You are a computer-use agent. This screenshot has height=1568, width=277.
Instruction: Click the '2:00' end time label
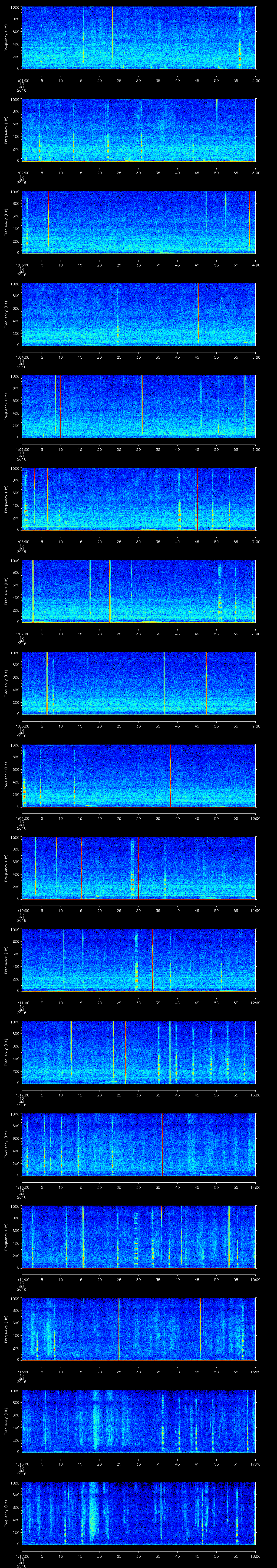256,80
